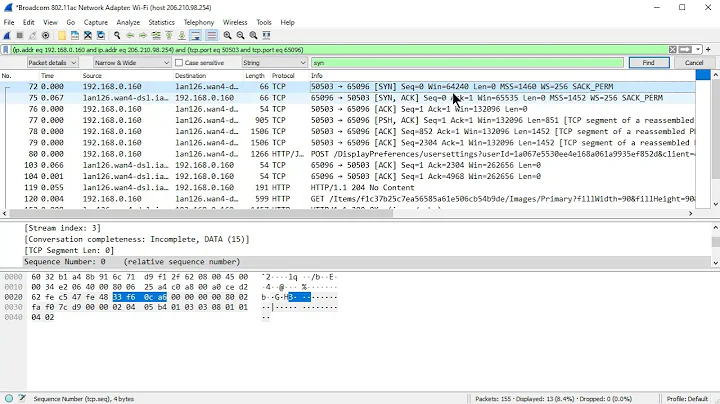
Task: Open the Statistics menu
Action: [x=161, y=22]
